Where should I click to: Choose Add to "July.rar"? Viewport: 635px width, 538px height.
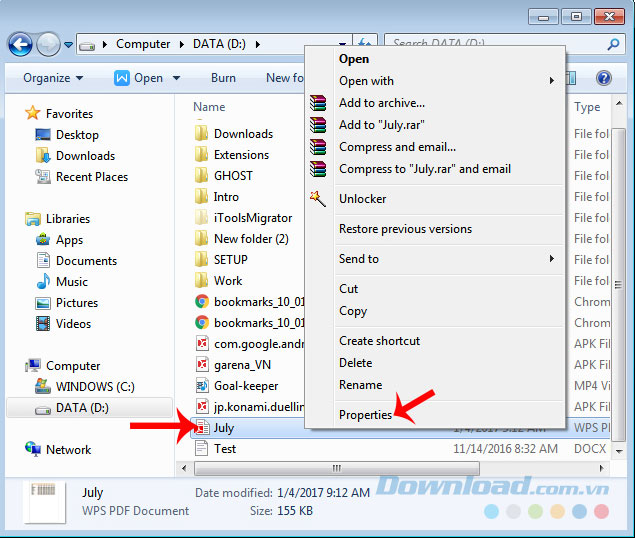point(436,125)
